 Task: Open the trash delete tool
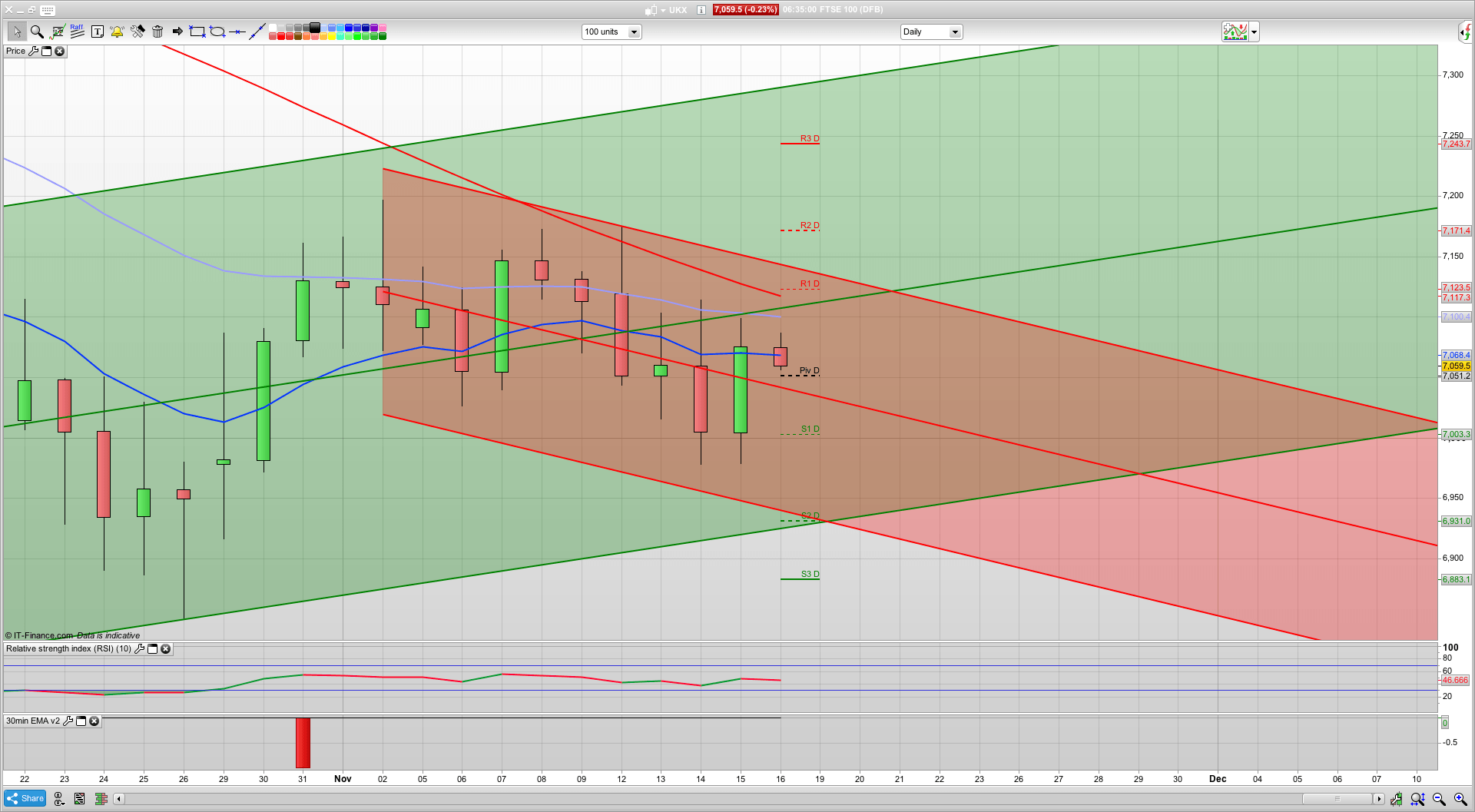coord(157,31)
